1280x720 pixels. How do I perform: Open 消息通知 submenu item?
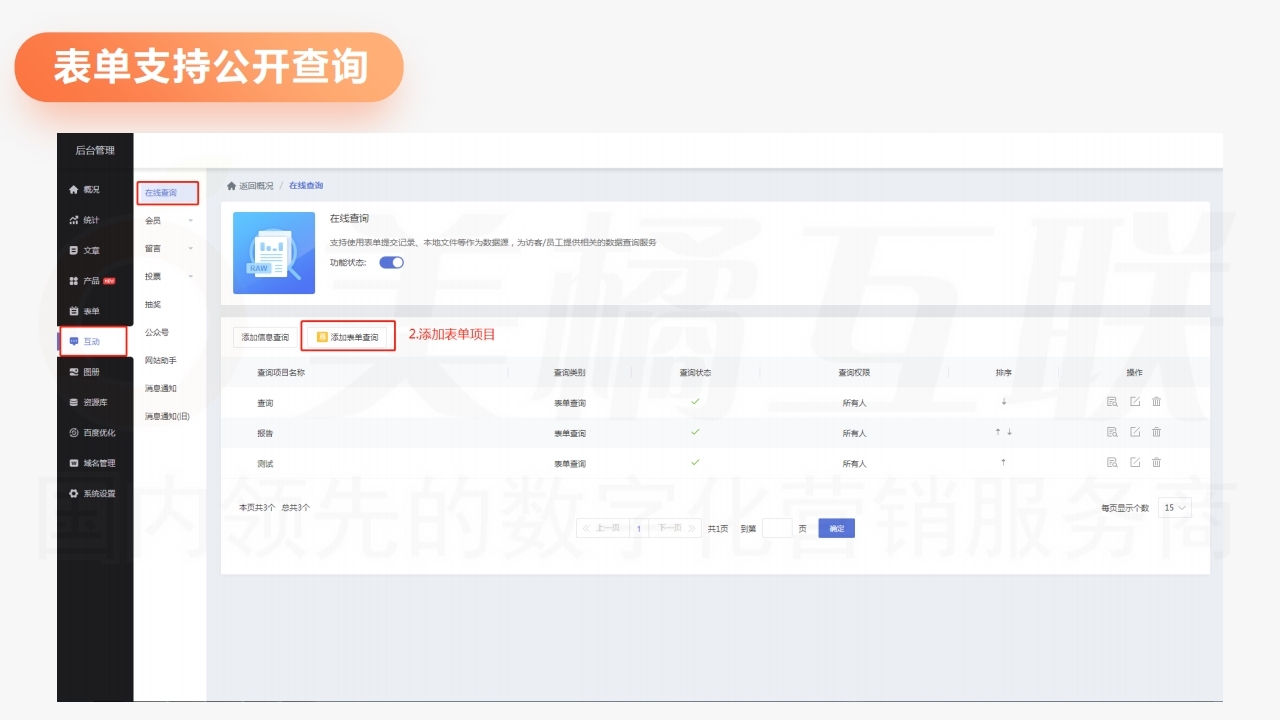161,388
